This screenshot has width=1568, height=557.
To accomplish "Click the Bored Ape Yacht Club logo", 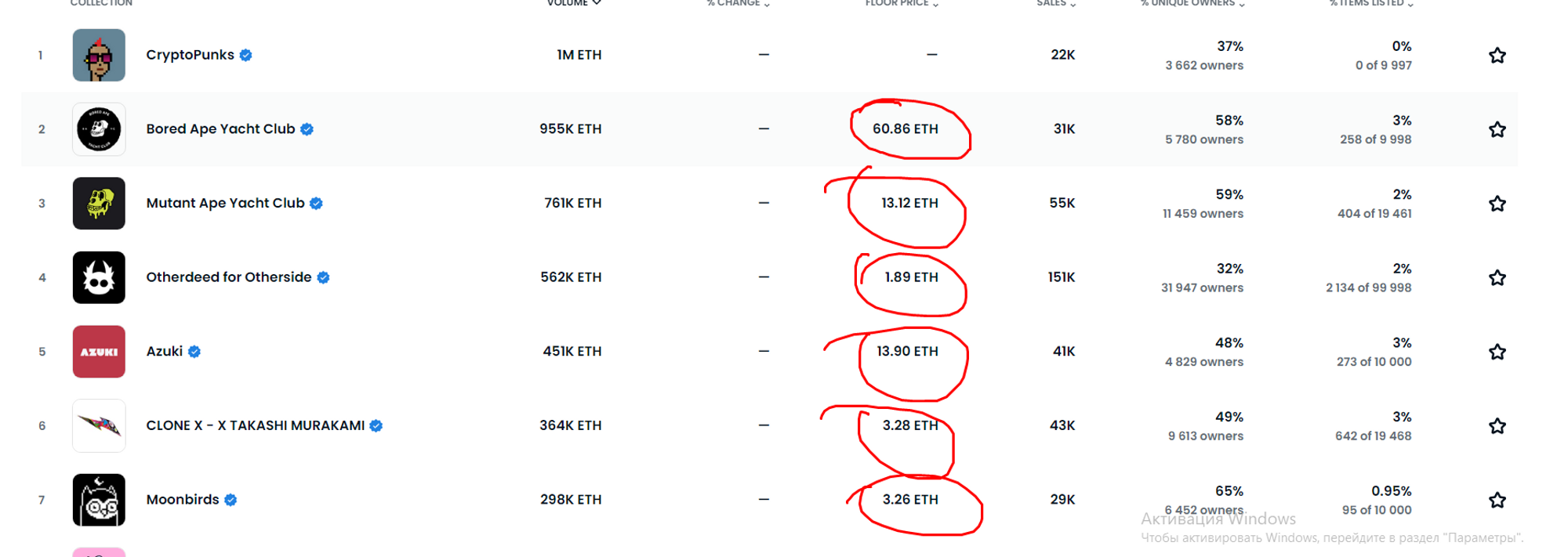I will coord(99,129).
